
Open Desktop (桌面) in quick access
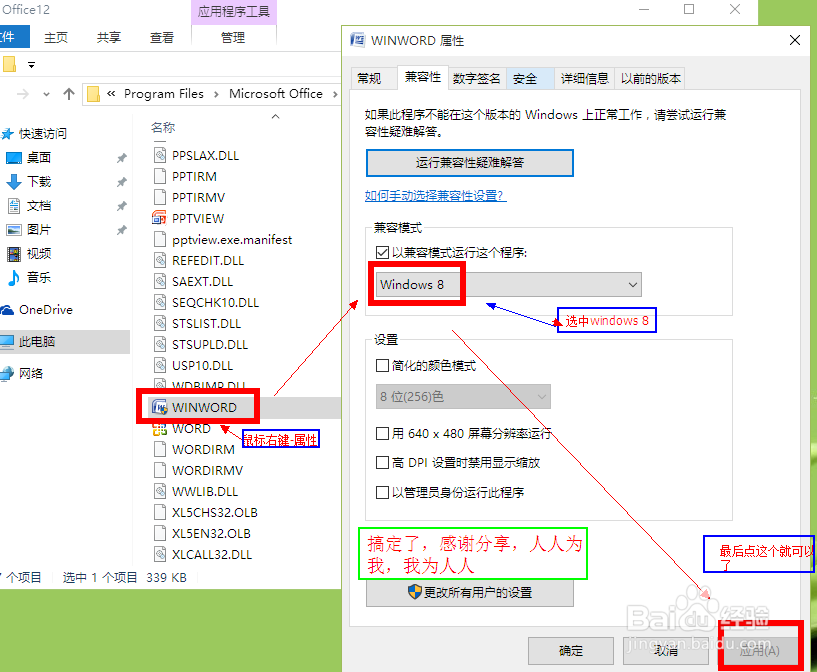[39, 157]
